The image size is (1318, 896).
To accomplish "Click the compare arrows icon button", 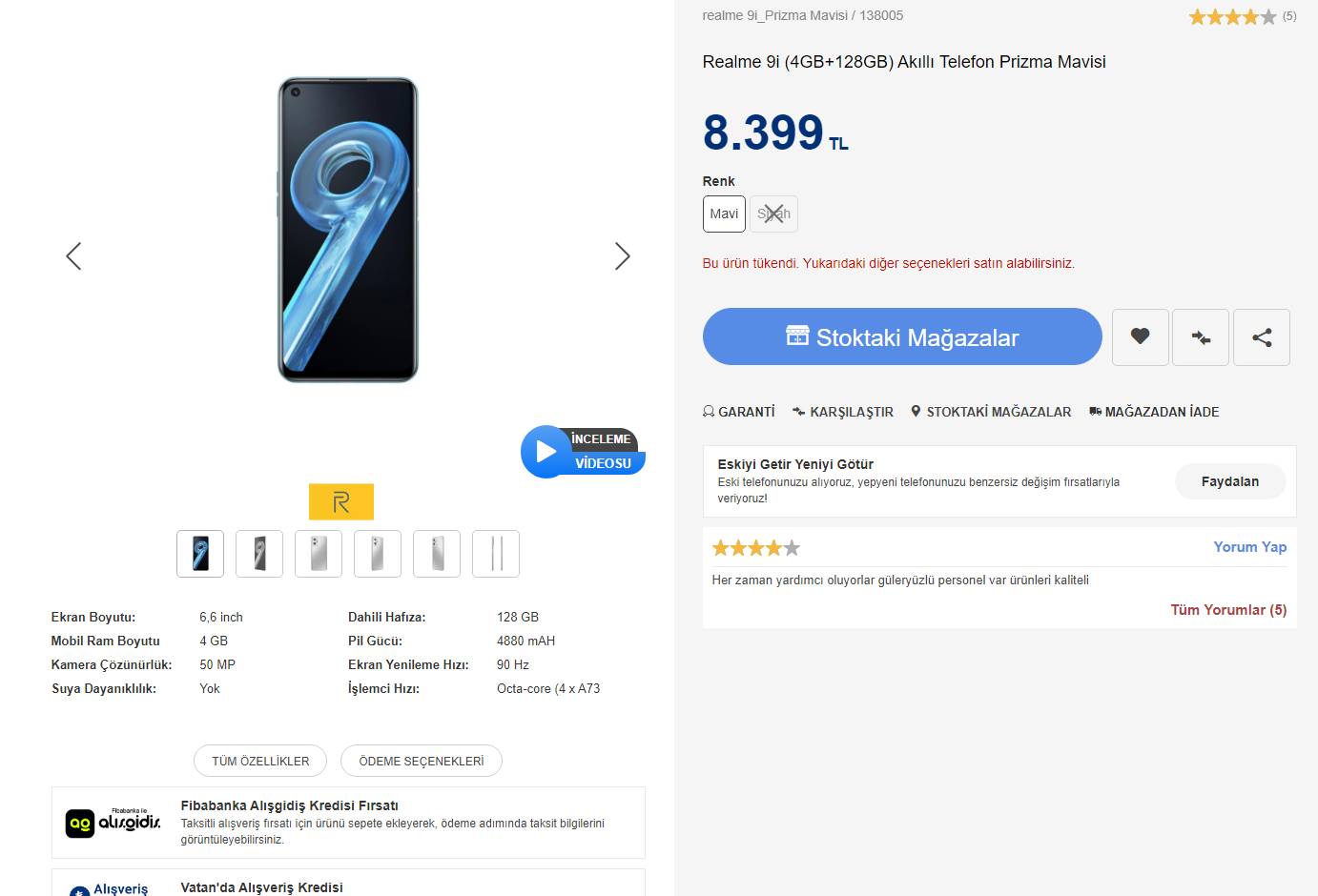I will tap(1201, 336).
